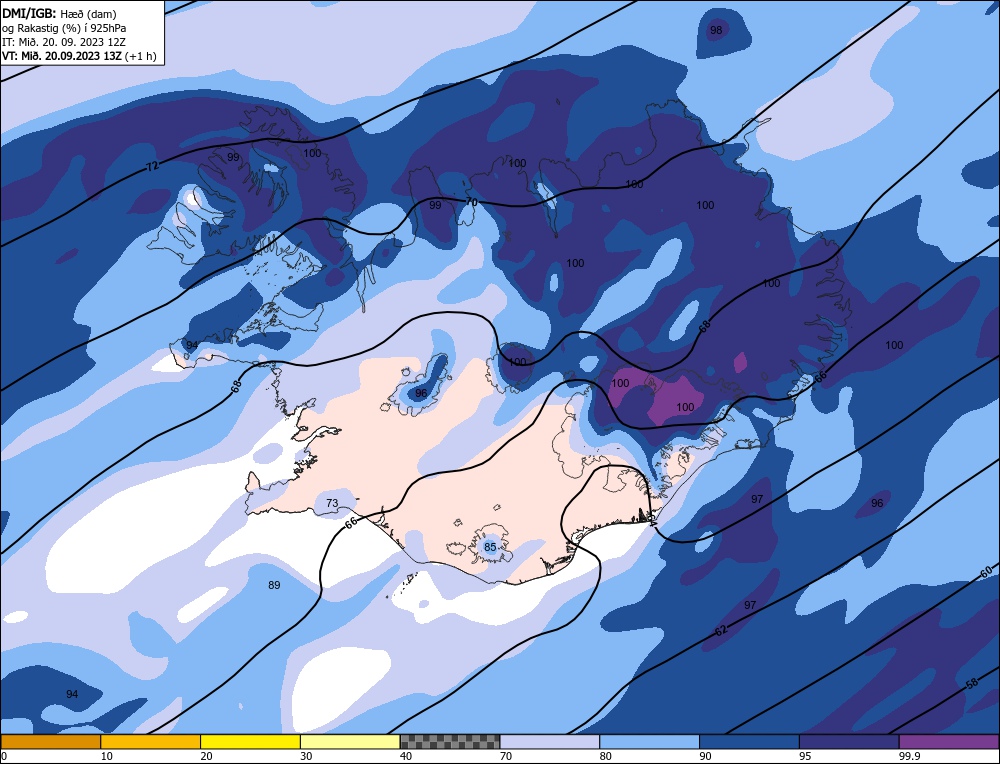The image size is (1000, 764).
Task: Click the header line "DMI/IGB: Hæð (dam)"
Action: pyautogui.click(x=59, y=14)
